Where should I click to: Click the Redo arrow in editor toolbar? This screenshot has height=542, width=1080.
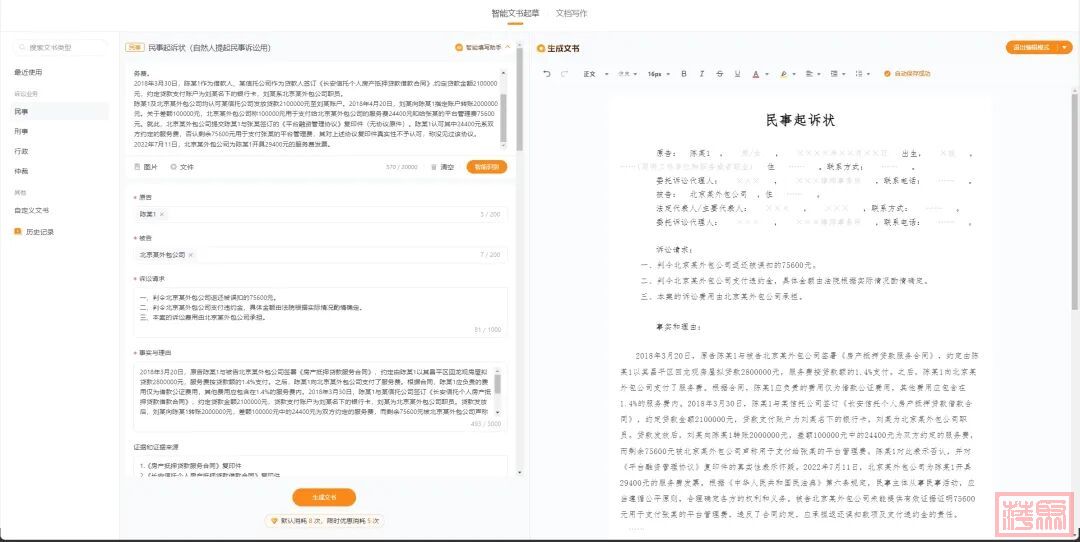564,74
